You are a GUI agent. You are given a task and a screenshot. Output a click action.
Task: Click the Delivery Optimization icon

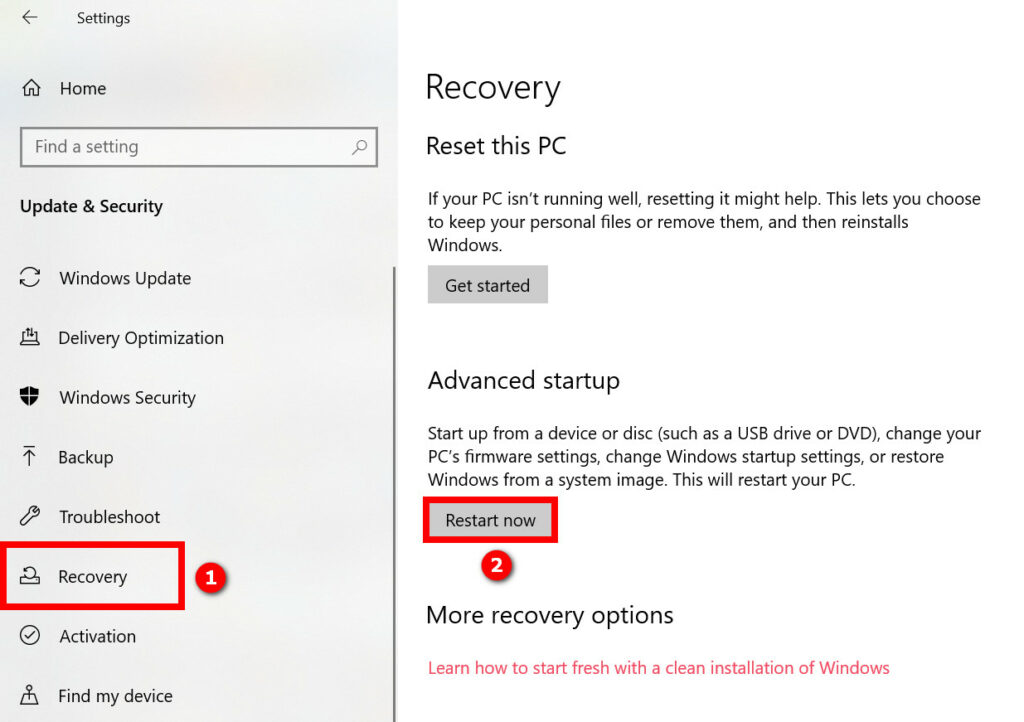pos(29,337)
